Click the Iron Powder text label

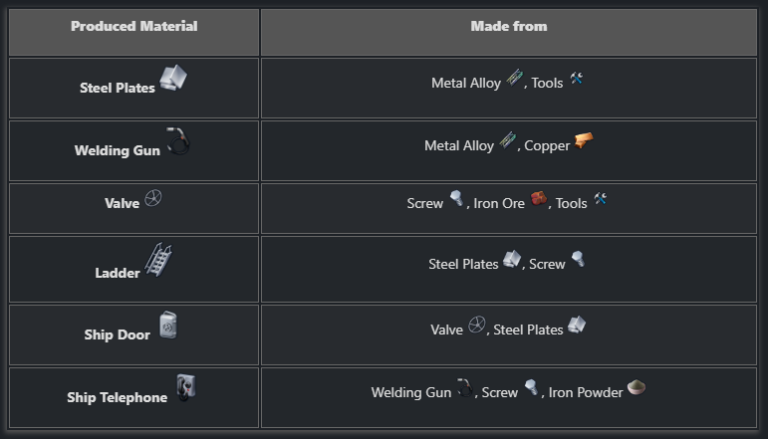tap(585, 393)
